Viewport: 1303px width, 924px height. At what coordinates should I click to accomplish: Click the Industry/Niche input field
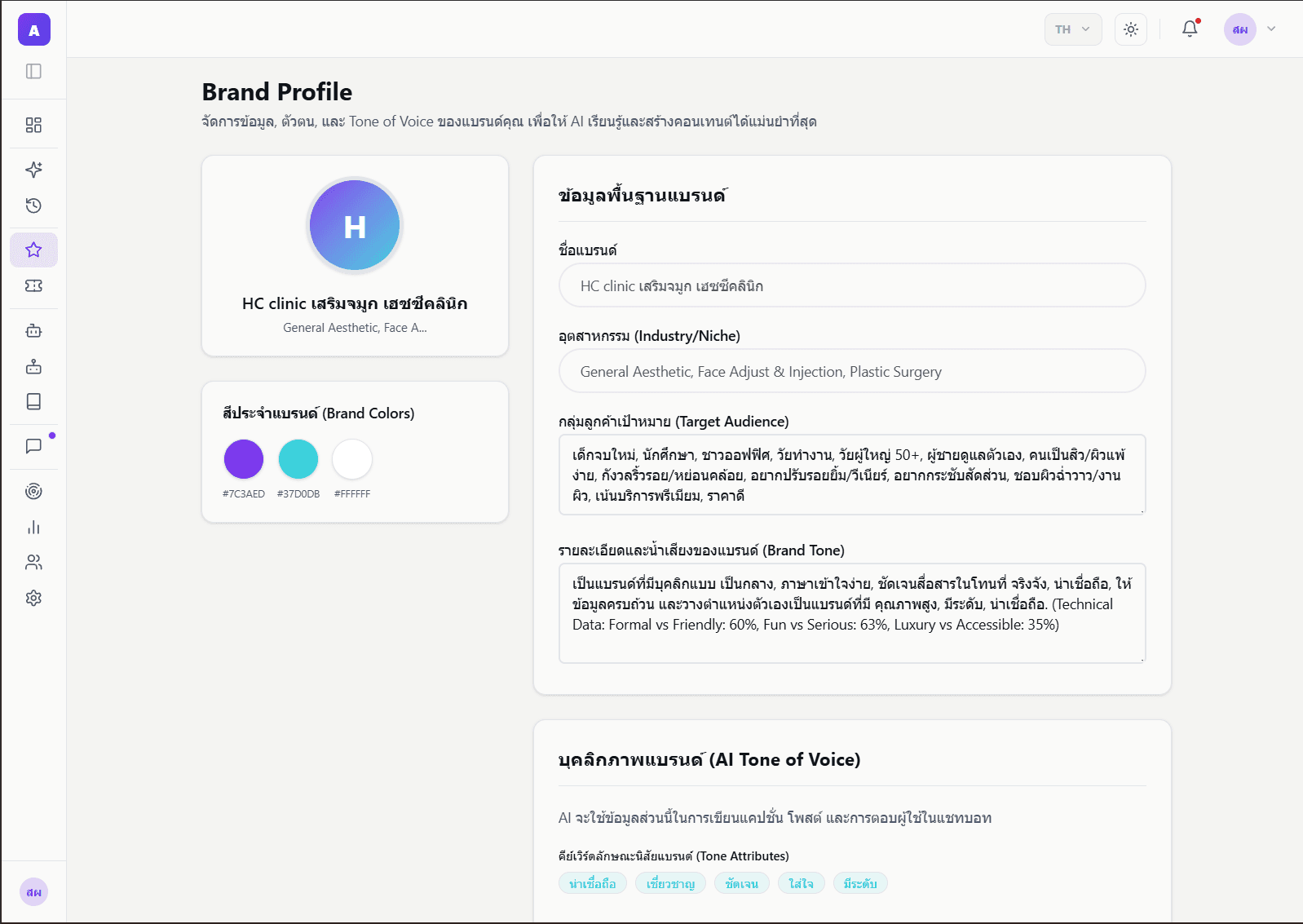click(x=852, y=371)
